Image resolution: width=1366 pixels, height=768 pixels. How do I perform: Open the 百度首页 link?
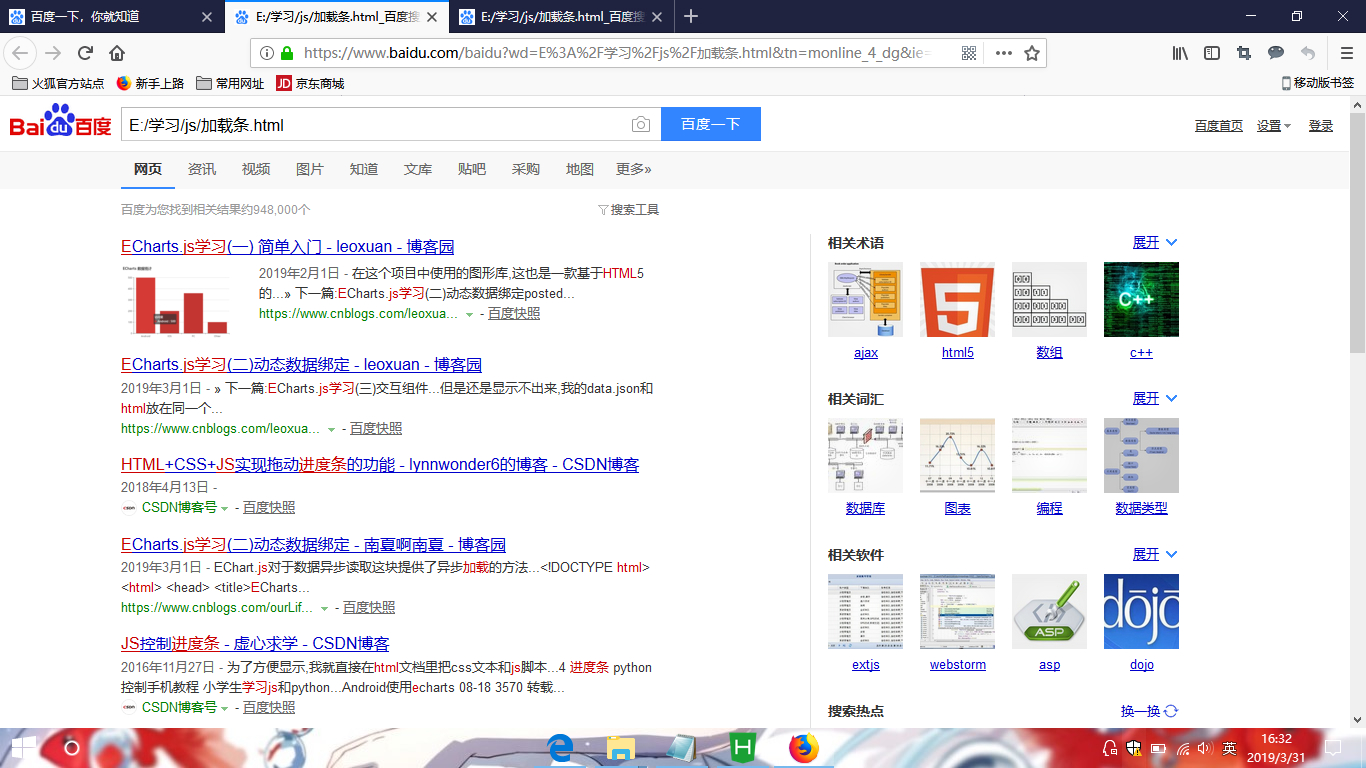click(x=1219, y=125)
